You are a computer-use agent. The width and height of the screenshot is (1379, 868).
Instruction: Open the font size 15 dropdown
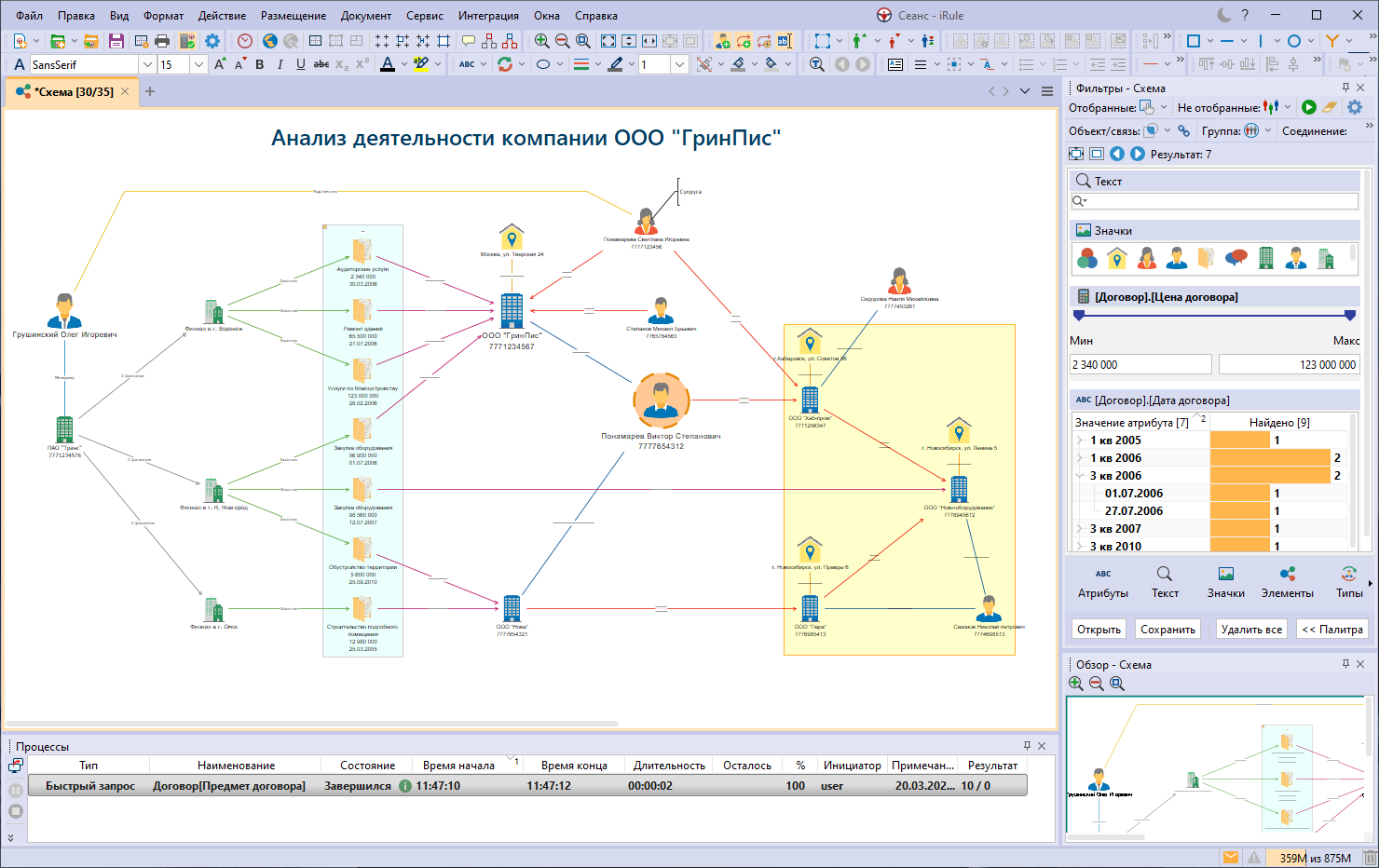click(x=198, y=64)
